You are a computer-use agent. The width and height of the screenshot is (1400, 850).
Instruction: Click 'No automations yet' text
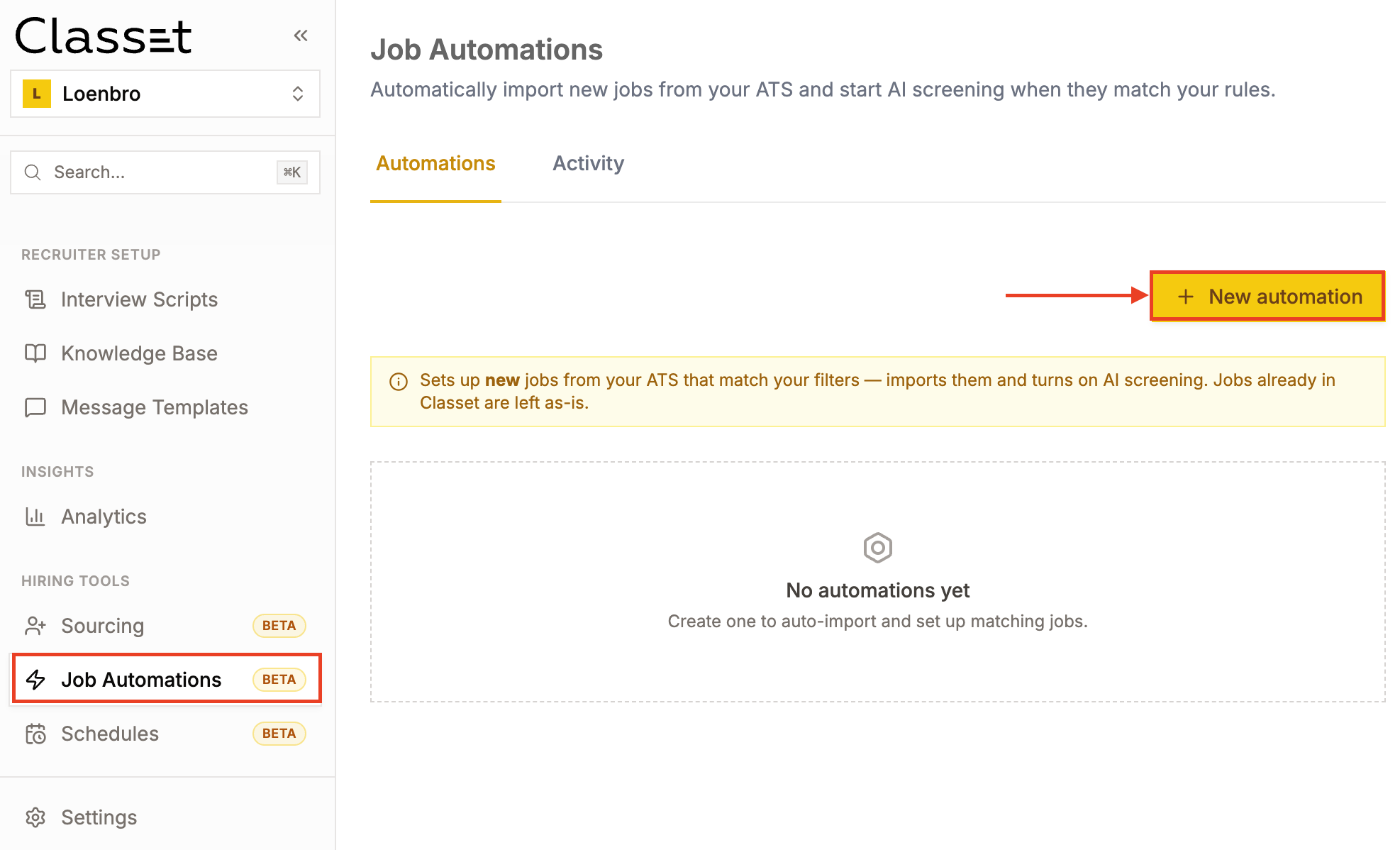click(x=878, y=590)
